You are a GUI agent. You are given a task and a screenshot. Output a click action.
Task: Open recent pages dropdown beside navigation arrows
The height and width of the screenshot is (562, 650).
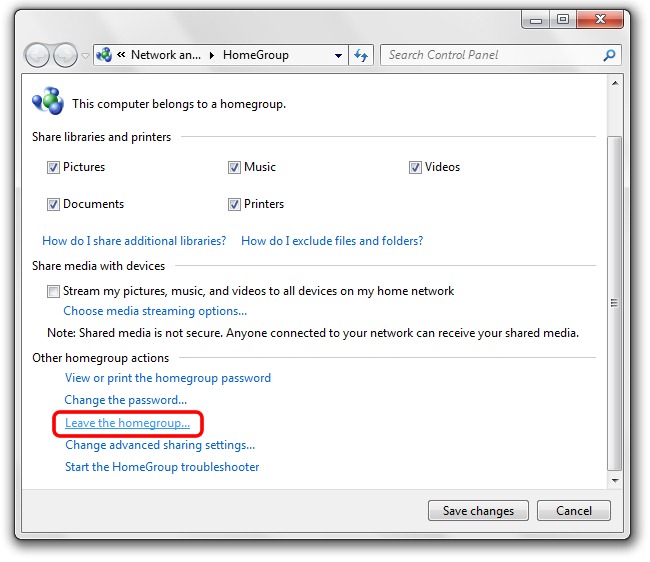tap(85, 56)
